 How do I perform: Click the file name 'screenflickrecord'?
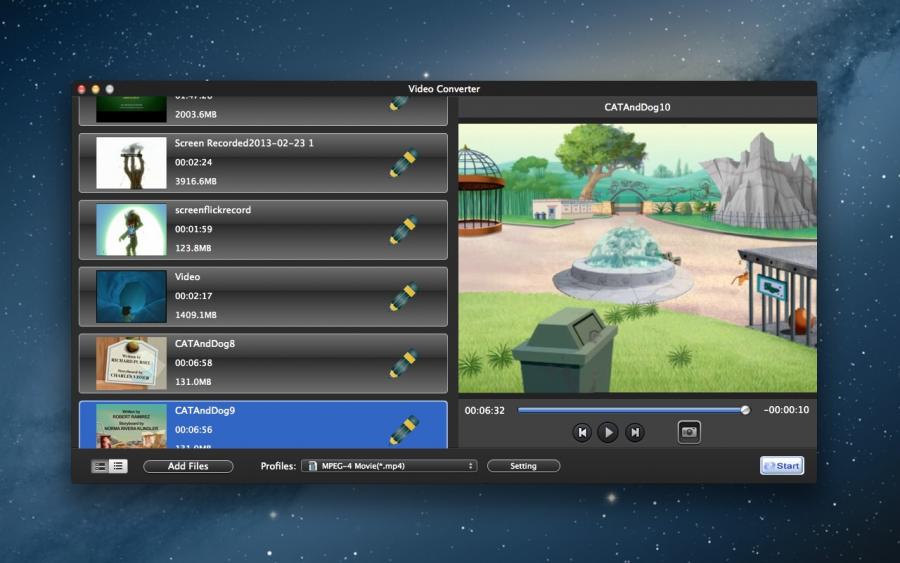coord(213,209)
